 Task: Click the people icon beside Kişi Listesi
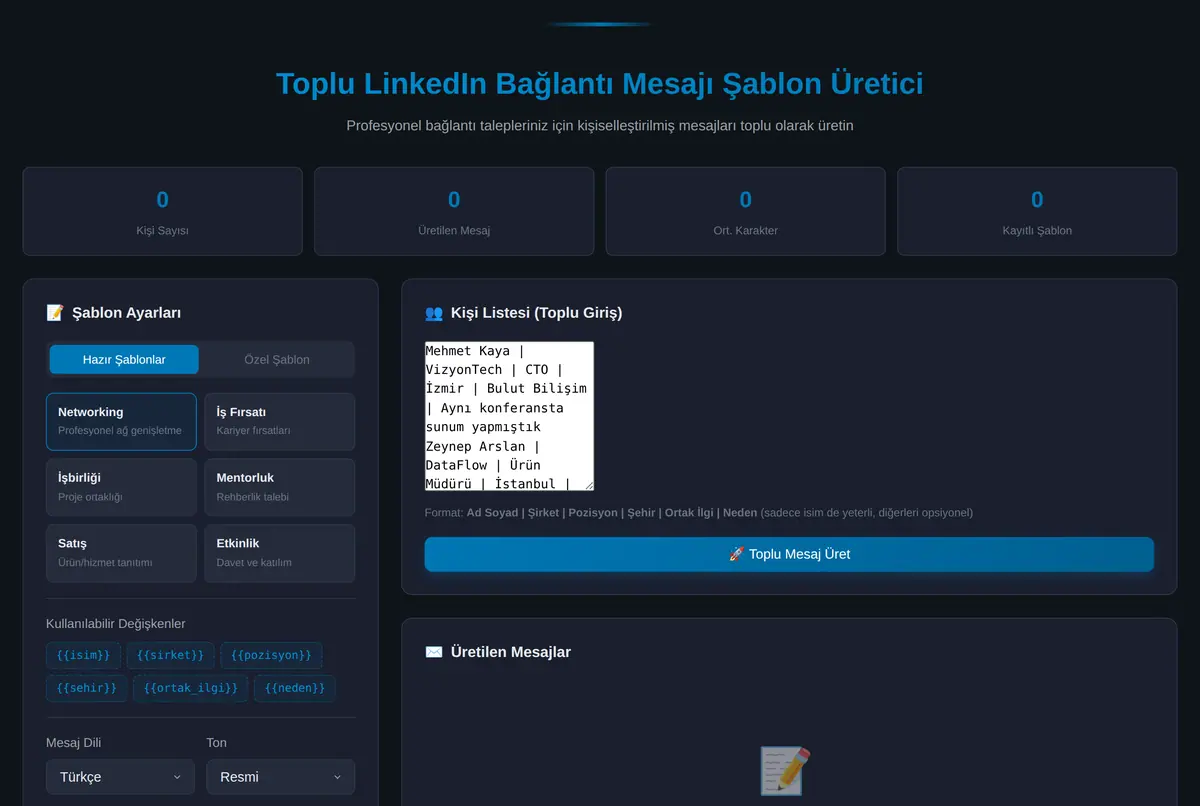[434, 313]
